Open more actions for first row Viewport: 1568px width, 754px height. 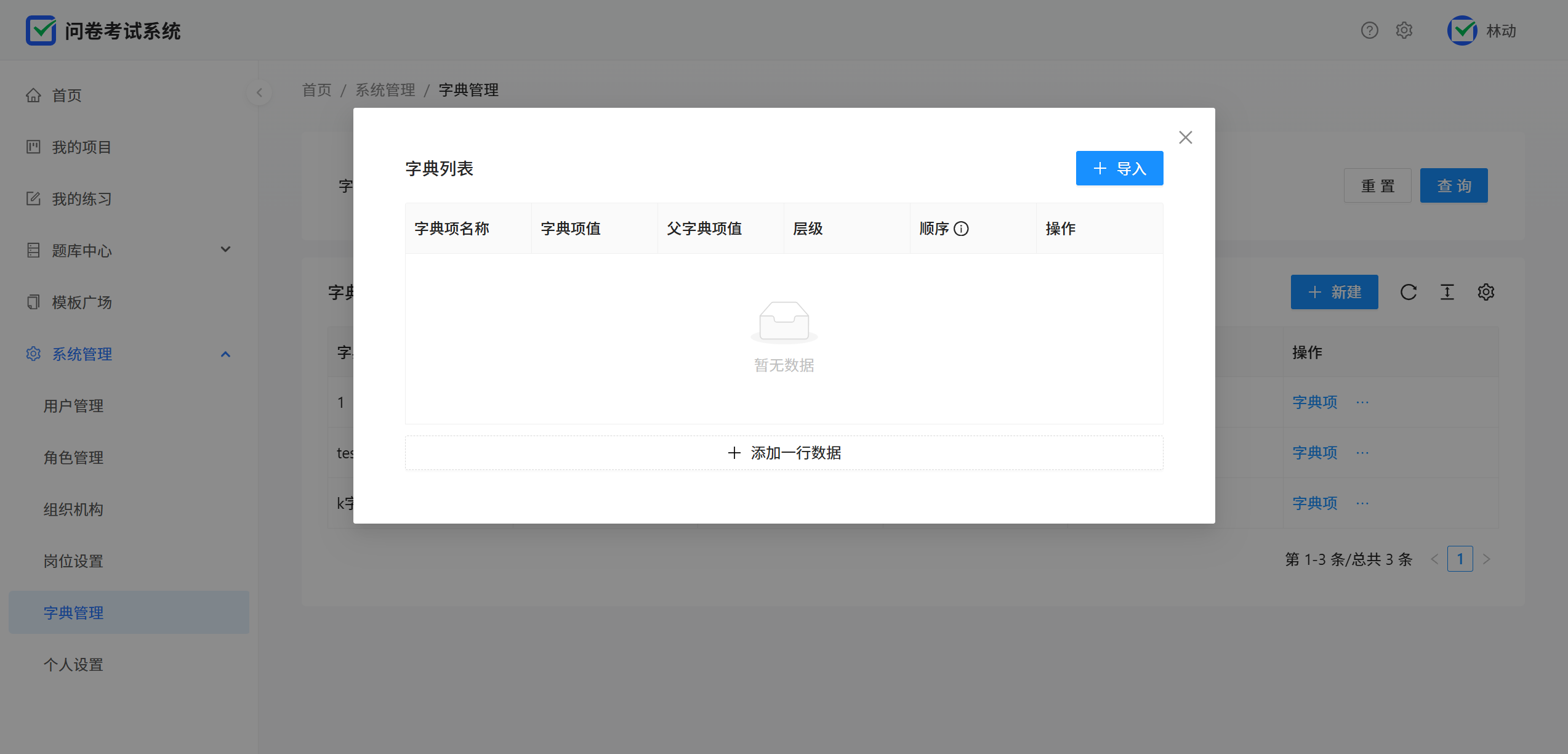[1362, 403]
